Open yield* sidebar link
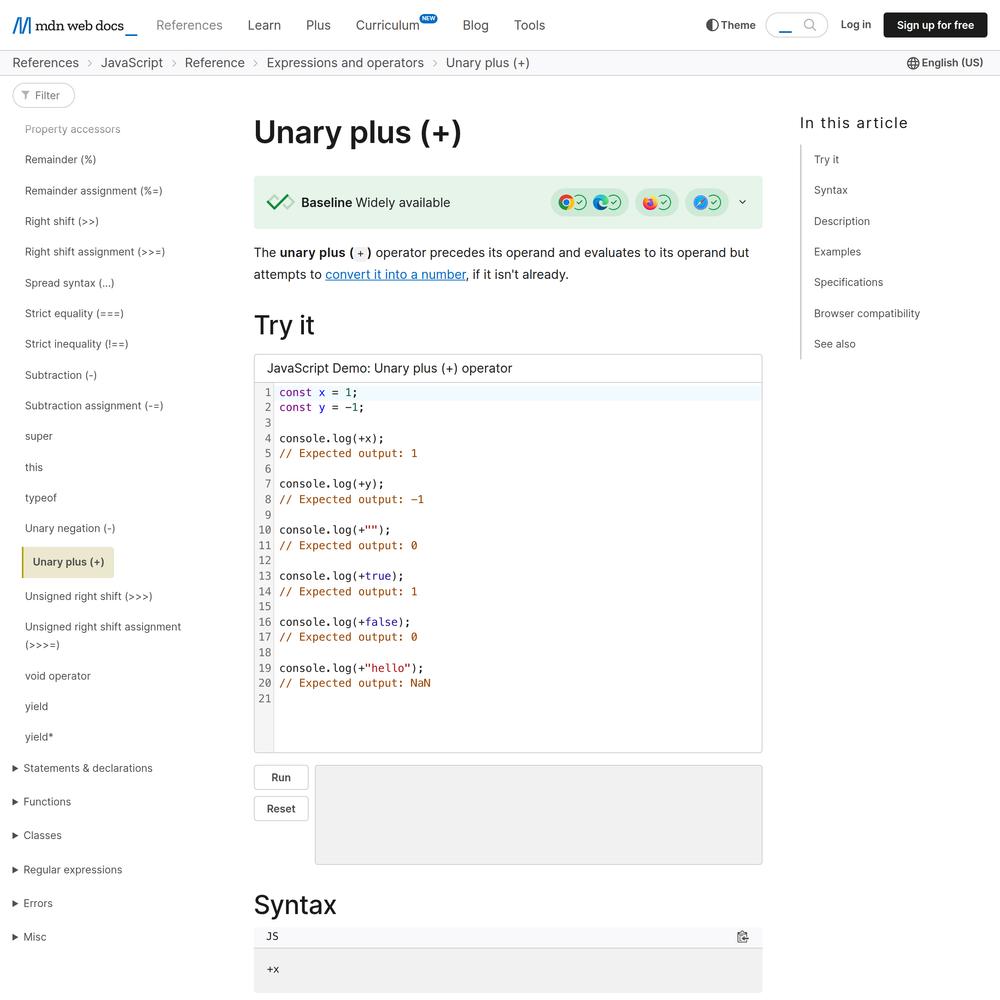 click(39, 737)
